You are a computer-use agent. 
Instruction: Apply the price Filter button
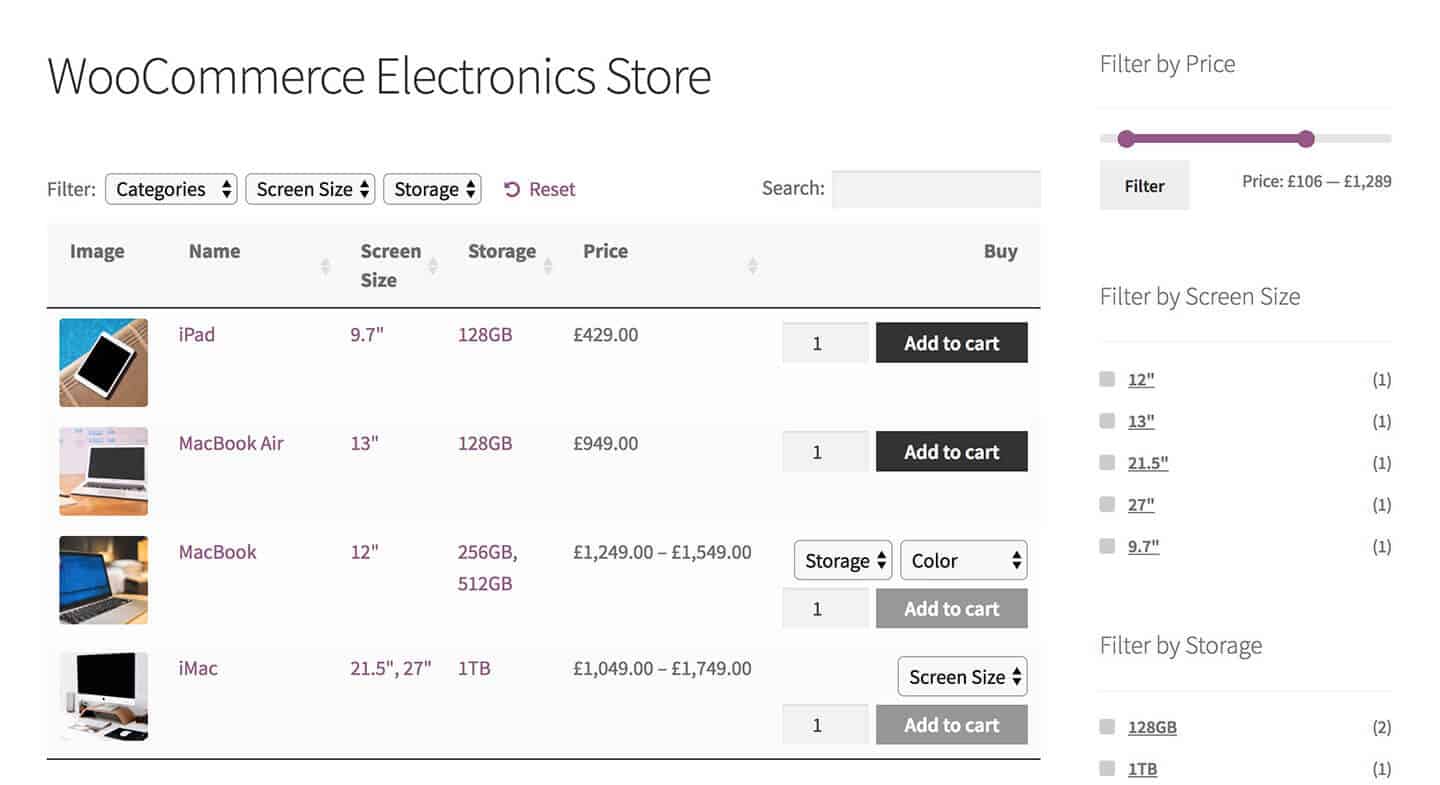pos(1144,185)
